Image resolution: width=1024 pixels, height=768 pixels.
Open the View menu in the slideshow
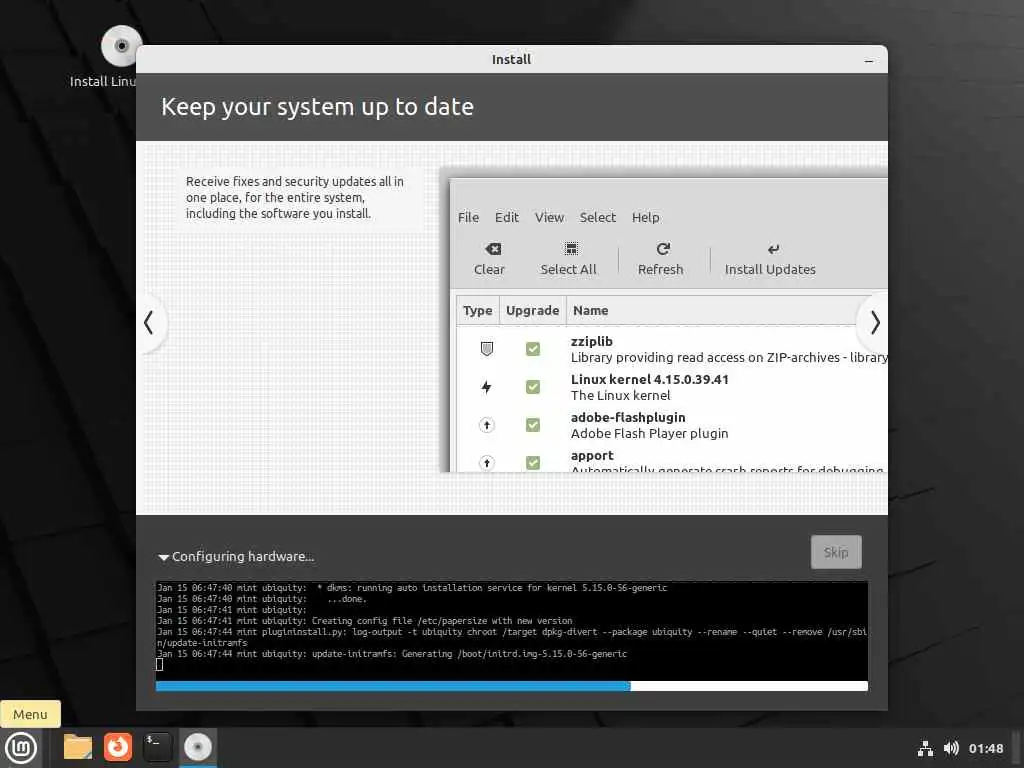[x=549, y=217]
